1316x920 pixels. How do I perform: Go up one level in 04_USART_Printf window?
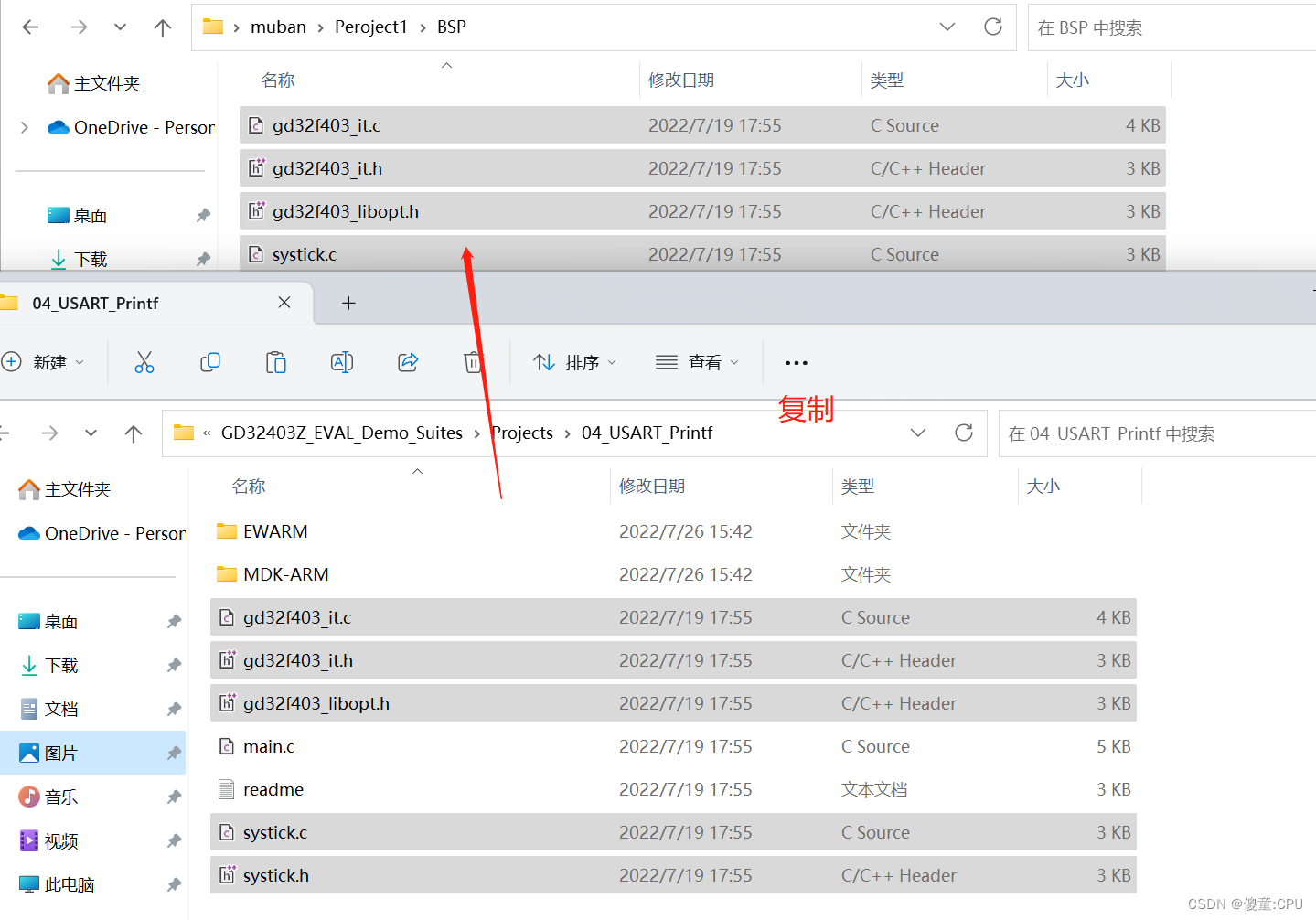(x=134, y=433)
